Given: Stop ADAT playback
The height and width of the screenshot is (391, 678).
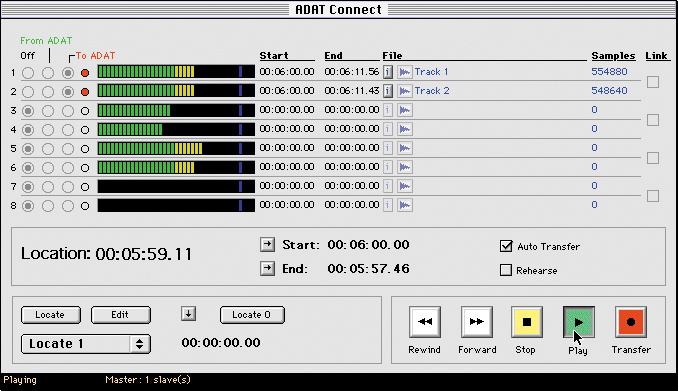Looking at the screenshot, I should (x=527, y=322).
